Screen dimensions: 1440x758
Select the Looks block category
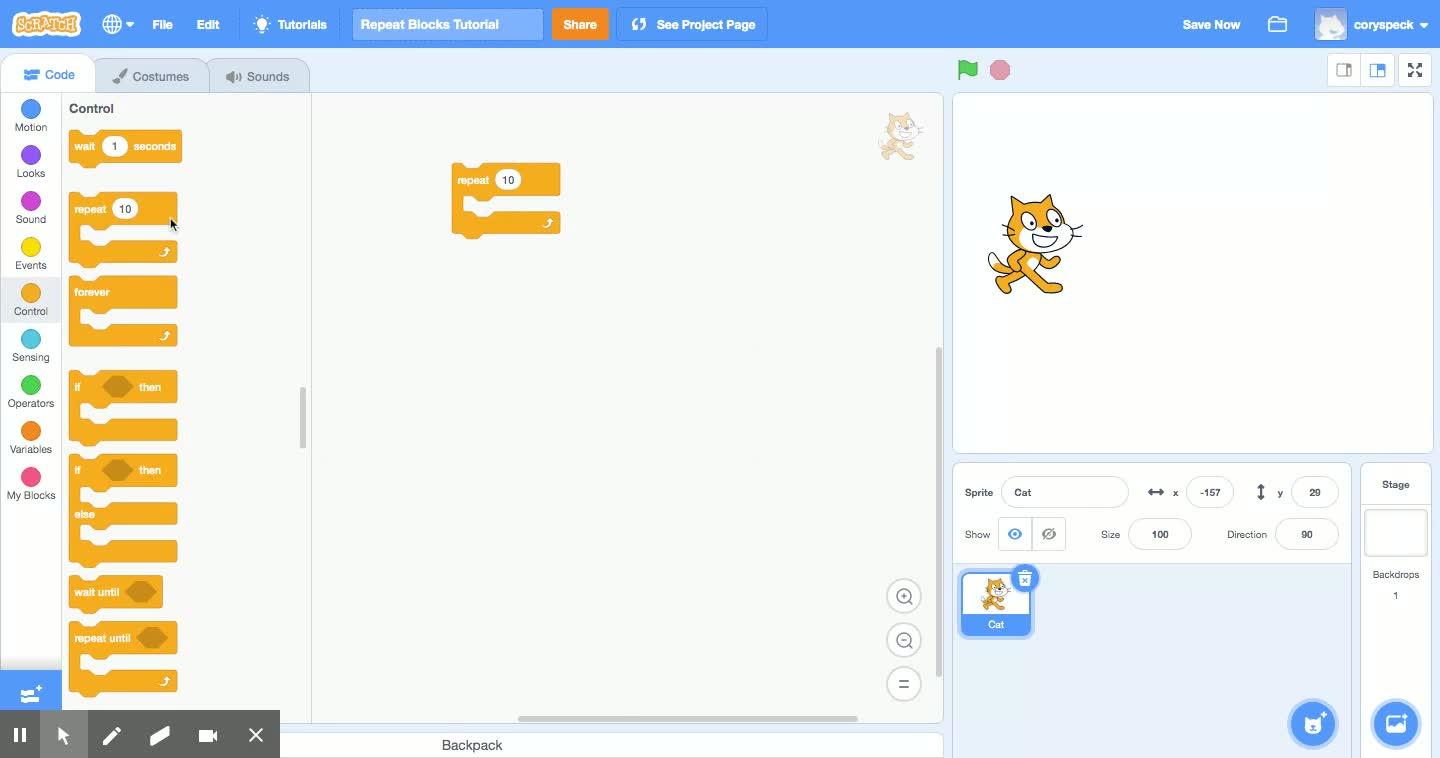pos(31,162)
